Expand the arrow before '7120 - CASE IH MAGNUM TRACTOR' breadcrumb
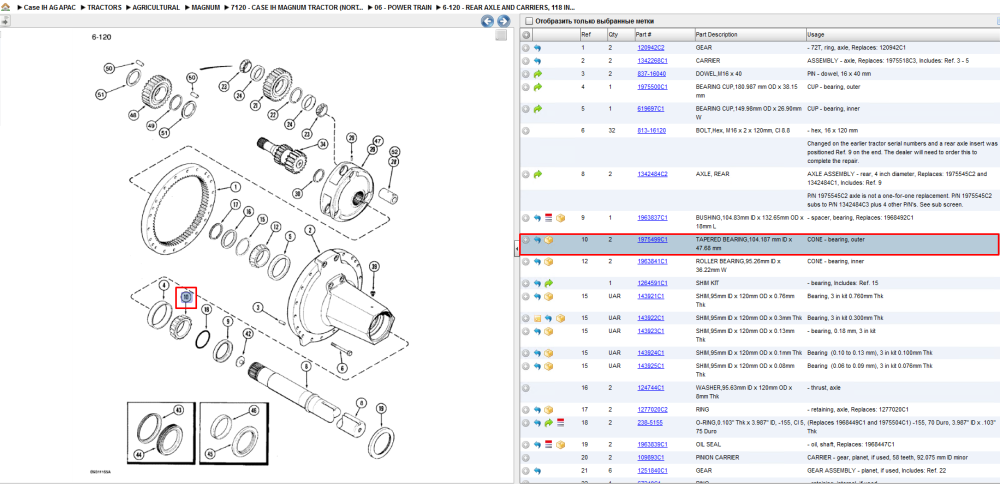The image size is (1000, 484). point(226,7)
